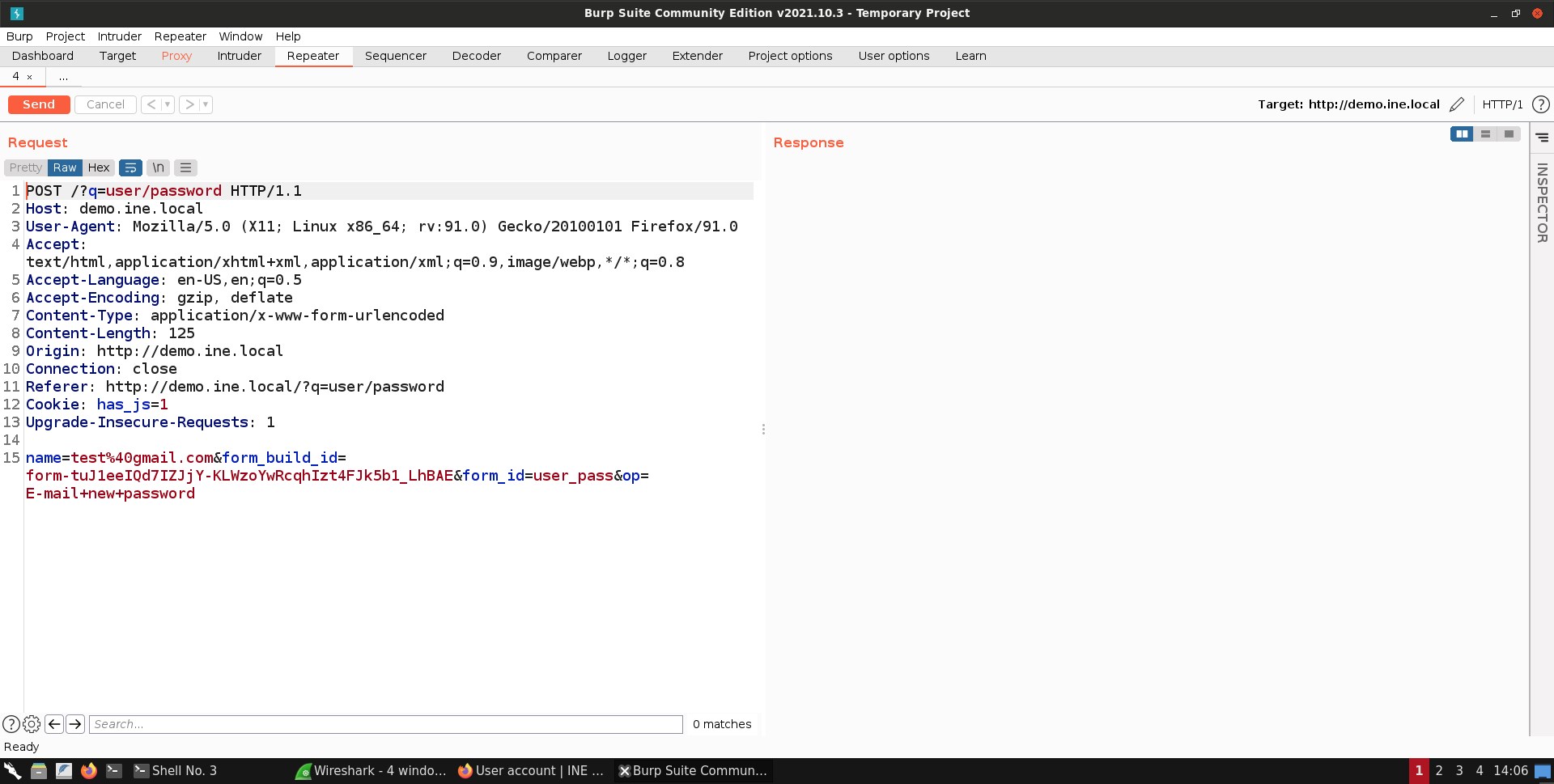Viewport: 1554px width, 784px height.
Task: Open Wireshark window from taskbar
Action: coord(372,771)
